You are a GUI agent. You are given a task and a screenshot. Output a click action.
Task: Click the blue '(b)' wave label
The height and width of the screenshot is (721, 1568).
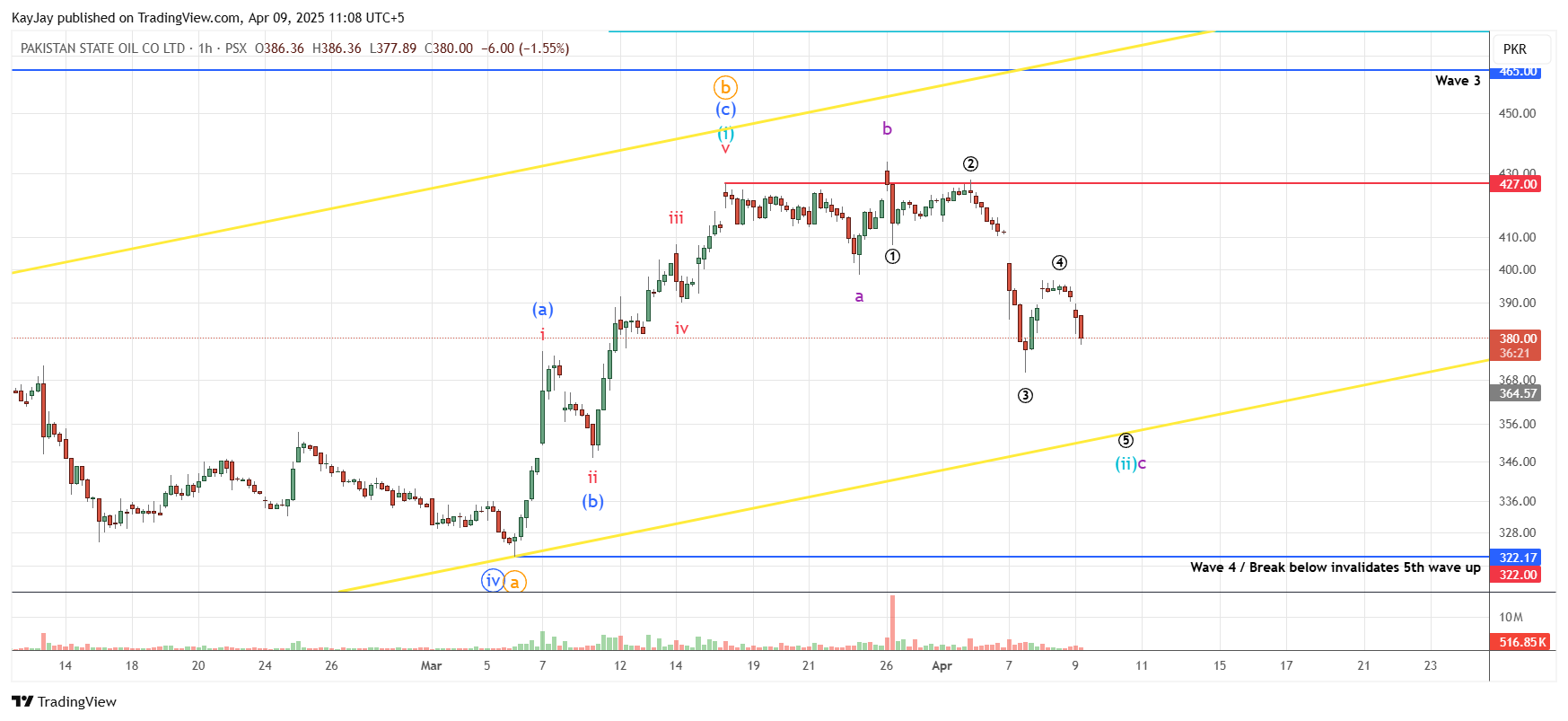click(592, 501)
